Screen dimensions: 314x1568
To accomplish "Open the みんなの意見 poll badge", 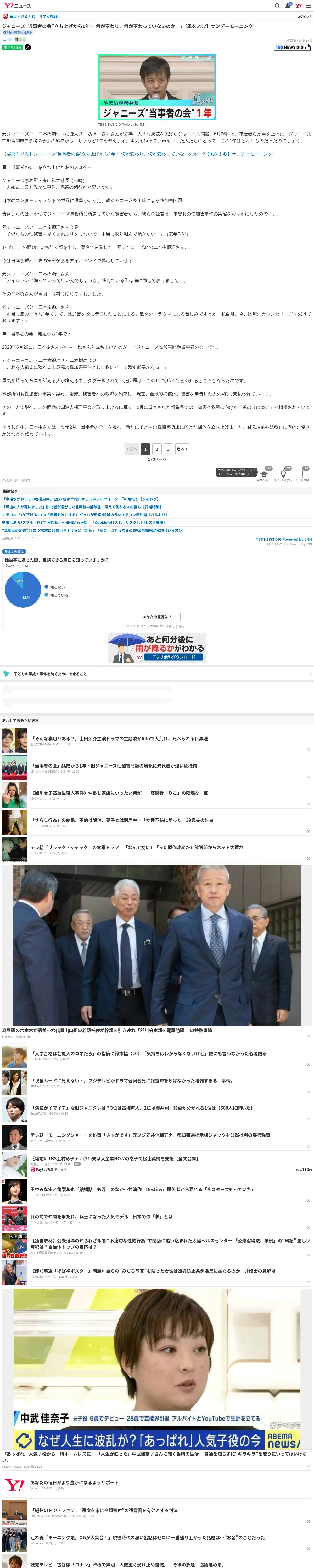I will coord(14,551).
